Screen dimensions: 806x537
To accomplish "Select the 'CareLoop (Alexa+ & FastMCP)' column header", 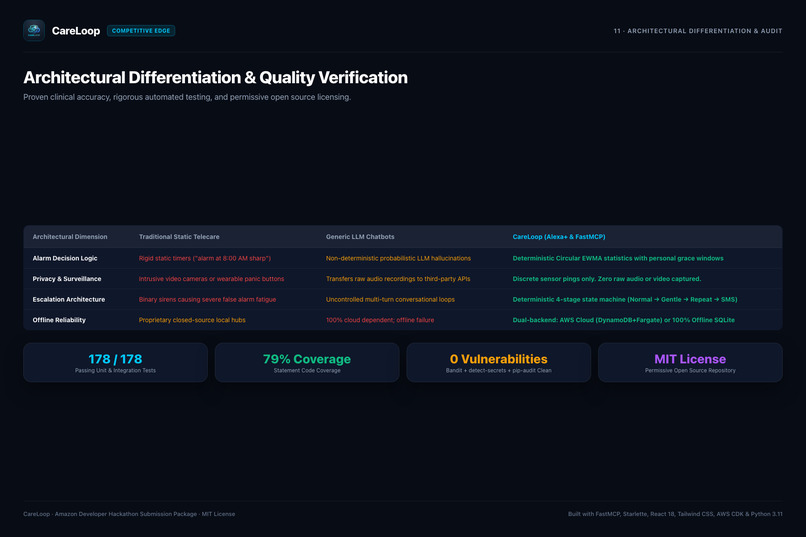I will pyautogui.click(x=559, y=237).
